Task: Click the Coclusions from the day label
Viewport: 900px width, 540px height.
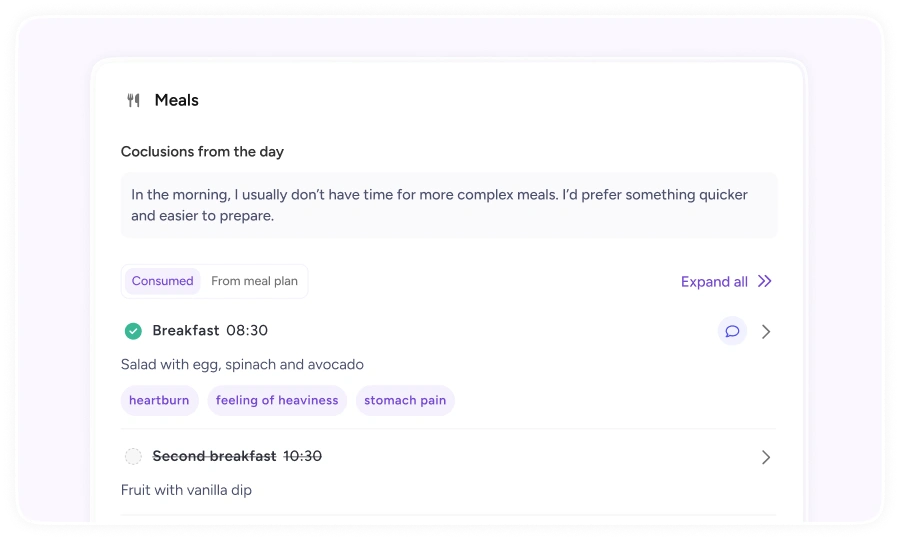Action: 202,151
